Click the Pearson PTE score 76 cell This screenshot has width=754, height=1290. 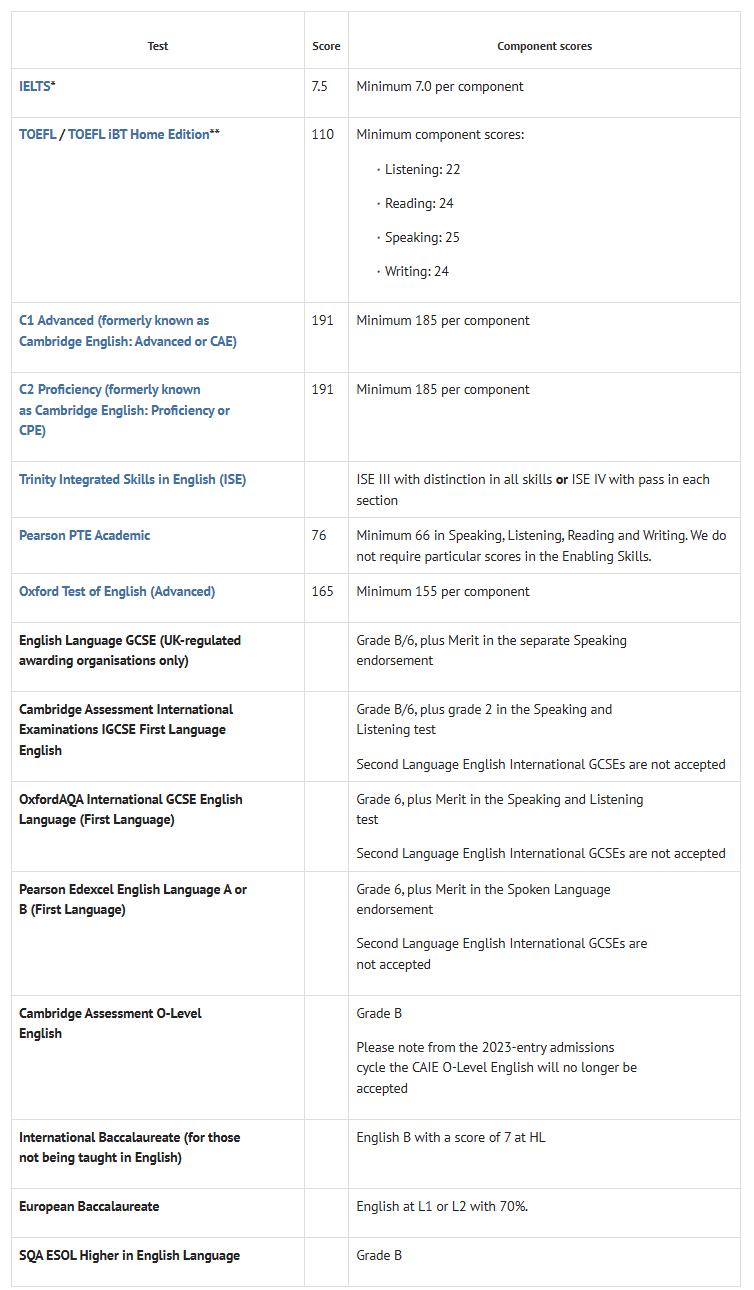click(319, 536)
